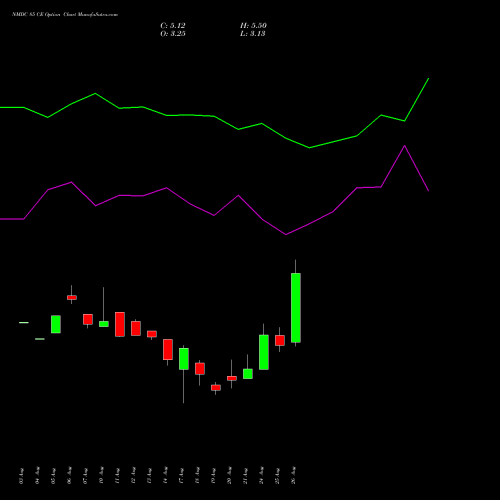Select the open value O: 3.25
Screen dimensions: 500x500
pyautogui.click(x=173, y=34)
